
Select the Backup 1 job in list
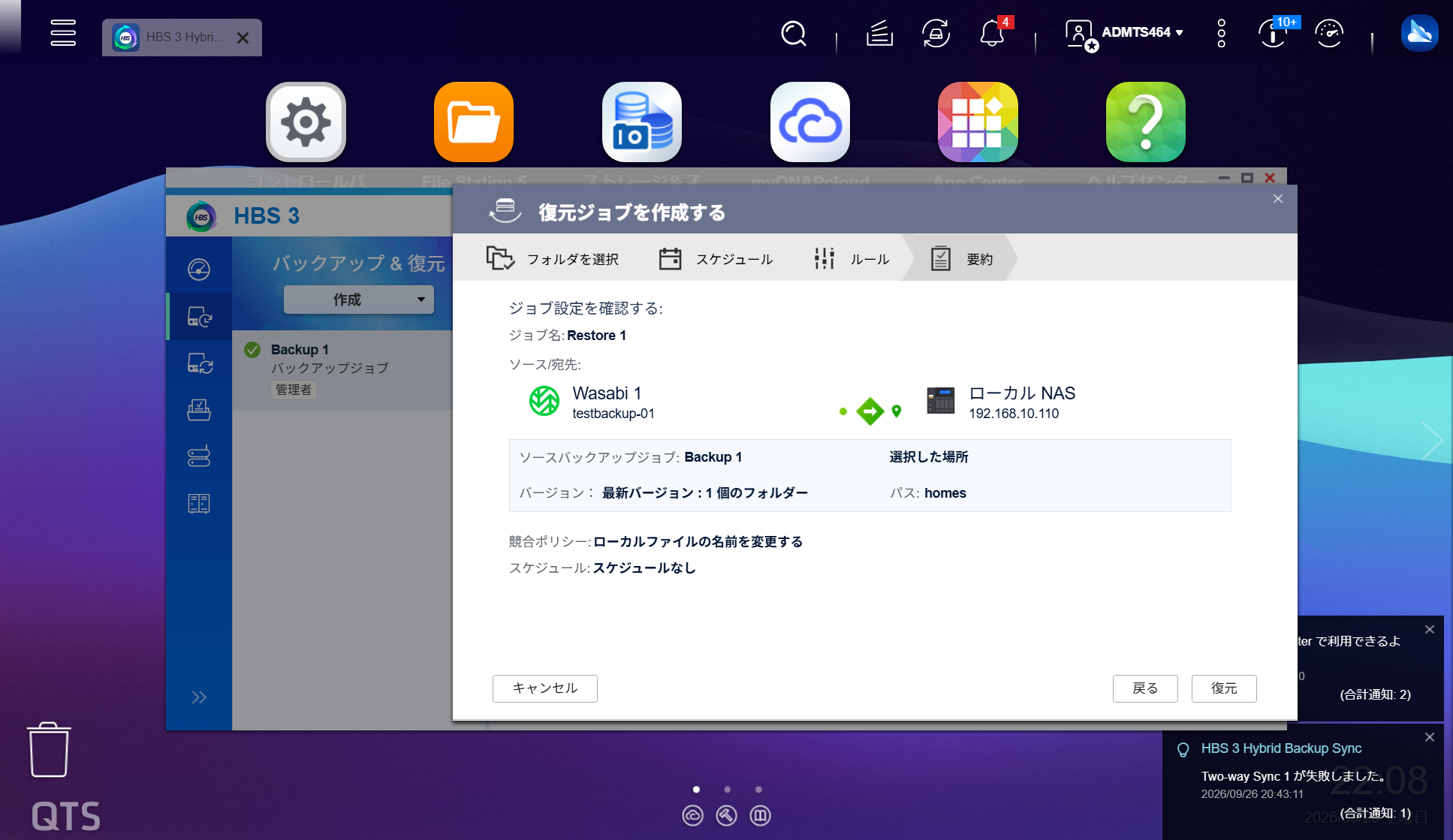tap(342, 369)
